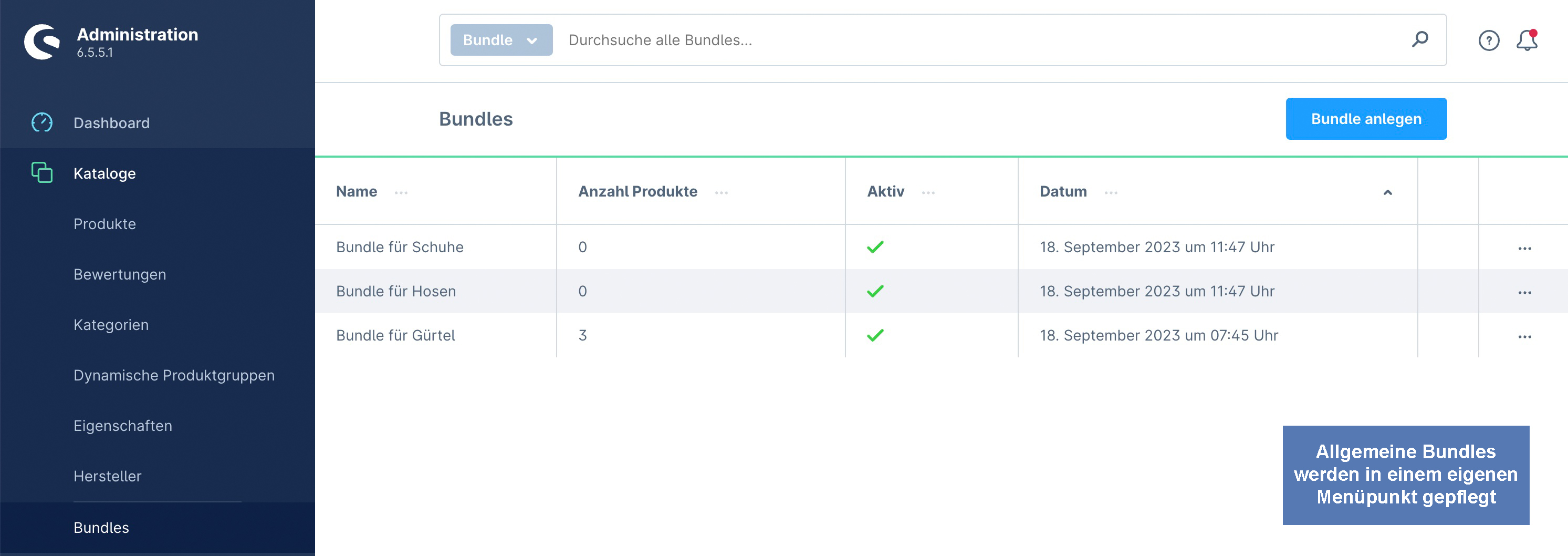Open Produkte submenu entry

pos(104,223)
